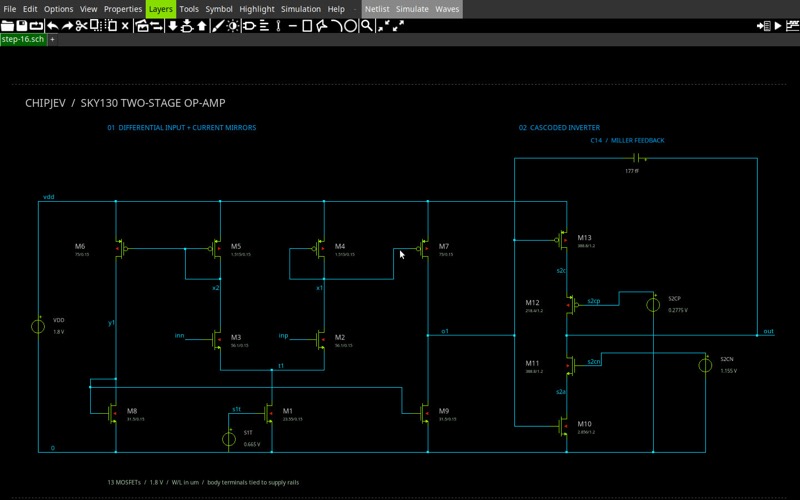The width and height of the screenshot is (800, 500).
Task: Choose the insert symbol gate icon
Action: click(x=249, y=26)
